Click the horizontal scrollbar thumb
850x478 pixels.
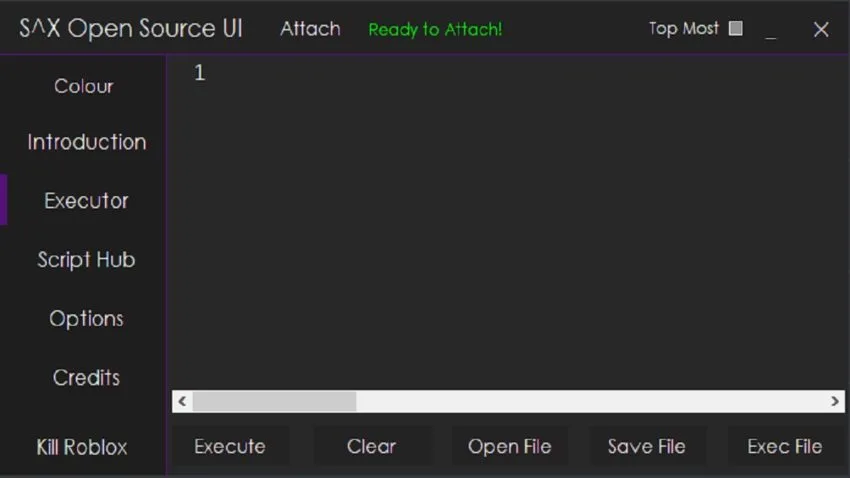[x=274, y=402]
